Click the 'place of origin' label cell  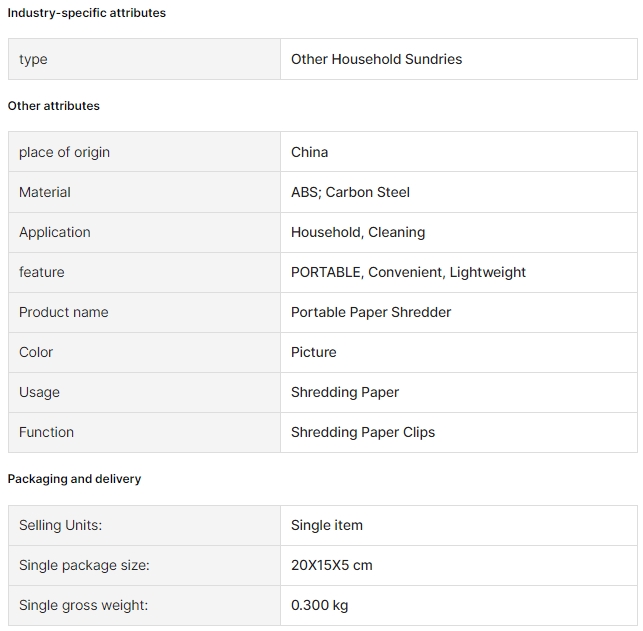tap(144, 152)
